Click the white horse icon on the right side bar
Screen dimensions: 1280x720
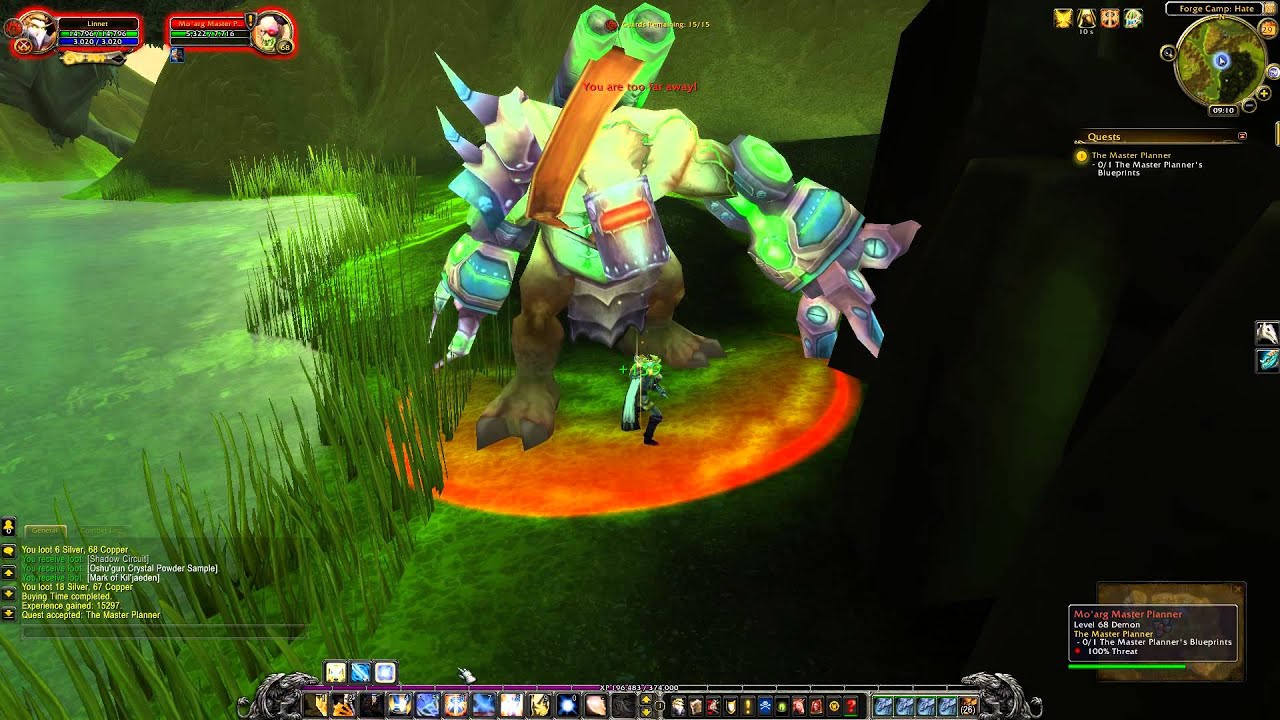[x=1267, y=333]
